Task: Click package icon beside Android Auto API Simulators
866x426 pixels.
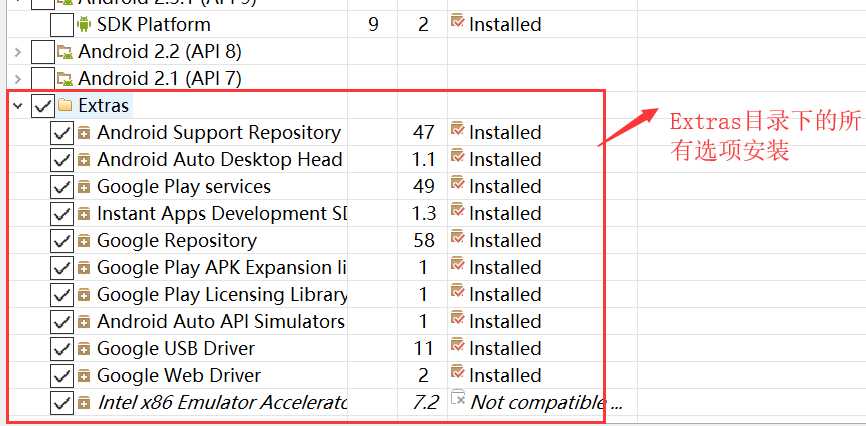Action: coord(84,322)
